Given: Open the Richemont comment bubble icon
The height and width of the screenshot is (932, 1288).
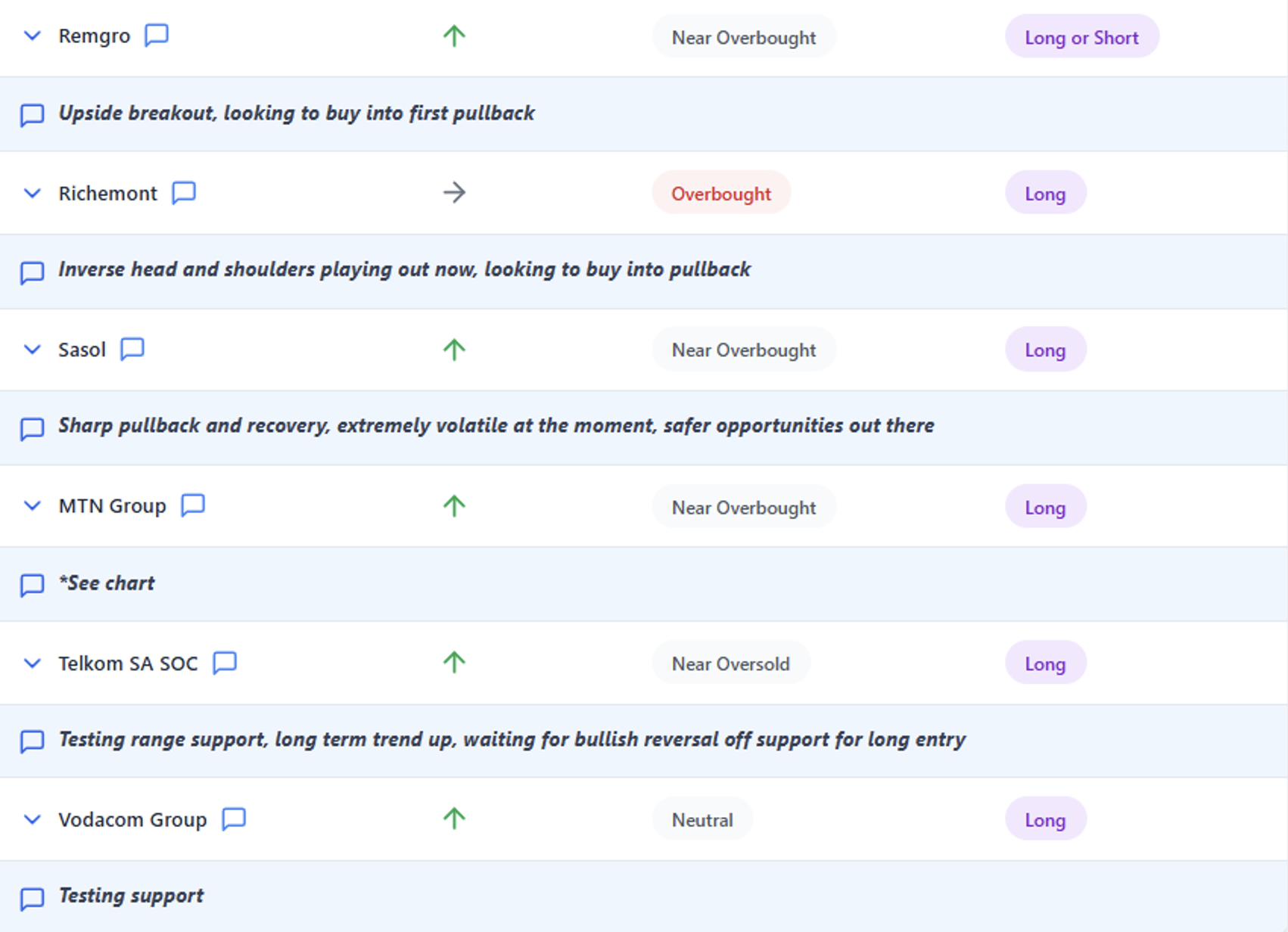Looking at the screenshot, I should coord(183,193).
